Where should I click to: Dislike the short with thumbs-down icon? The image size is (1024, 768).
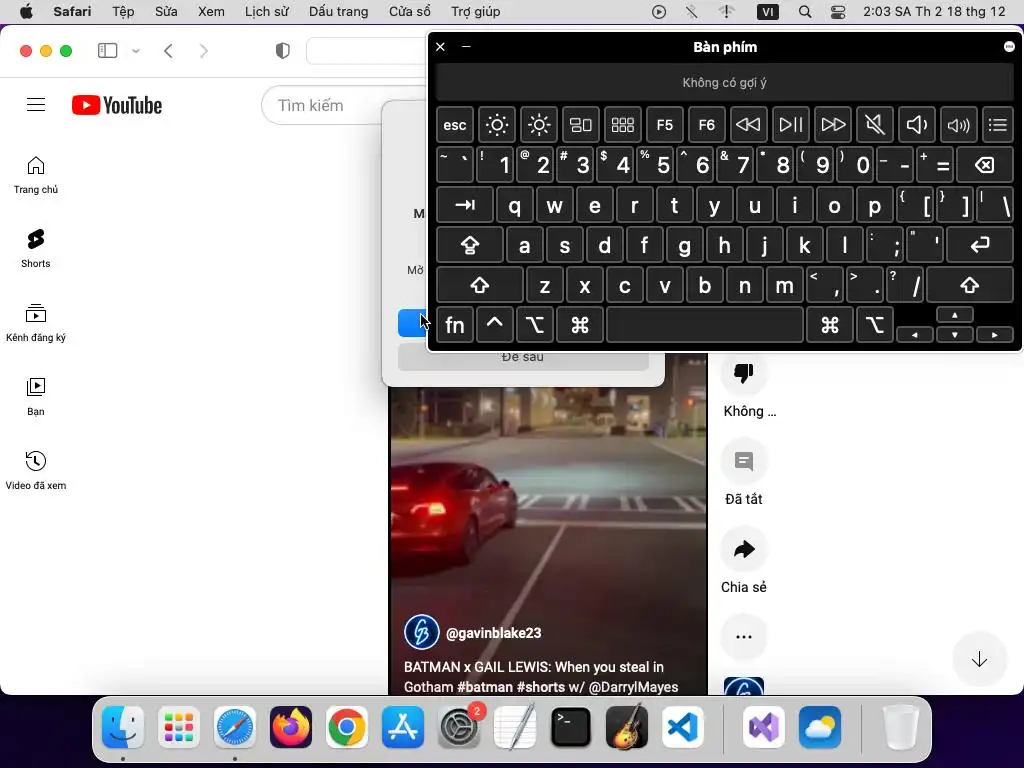point(743,373)
